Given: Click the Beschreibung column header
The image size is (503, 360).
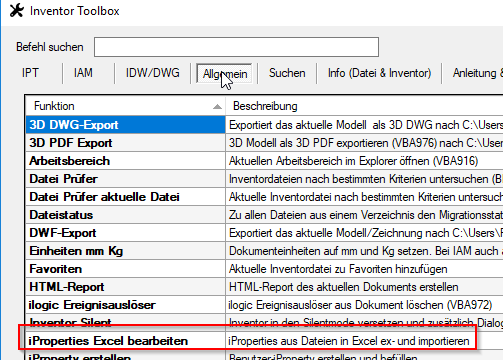Looking at the screenshot, I should click(x=364, y=106).
